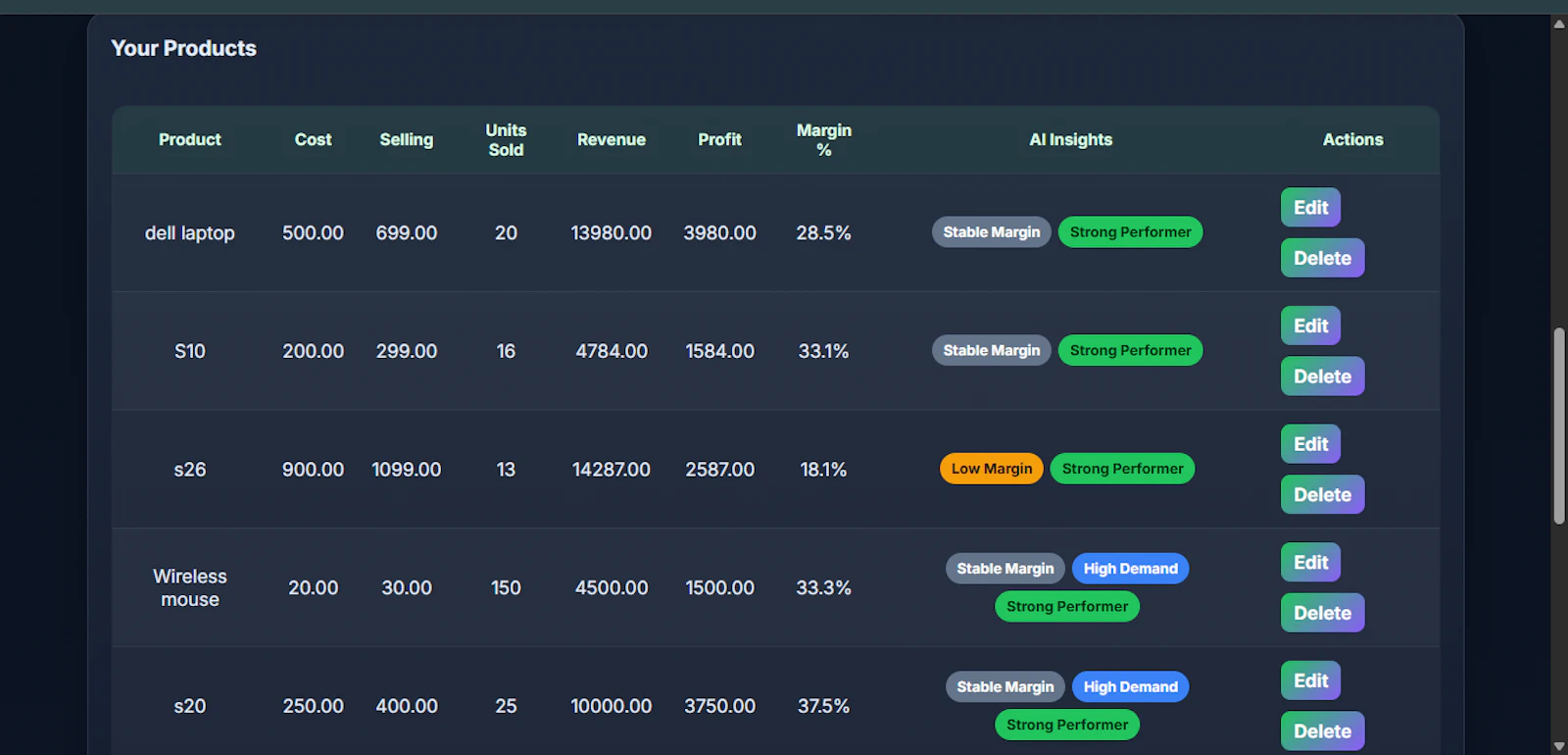Click the 28.5% margin value
Image resolution: width=1568 pixels, height=755 pixels.
824,233
